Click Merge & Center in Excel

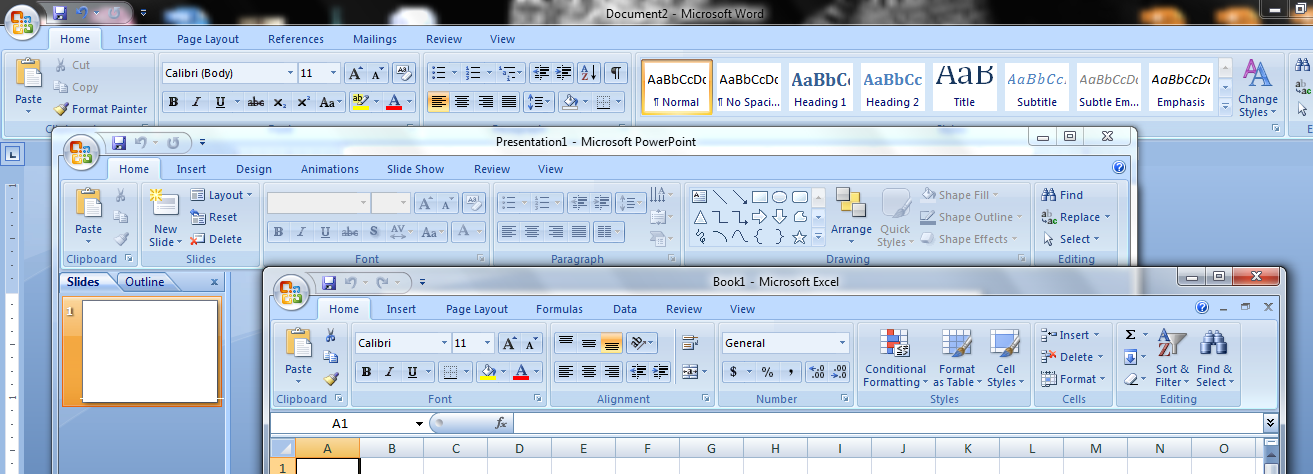point(690,372)
